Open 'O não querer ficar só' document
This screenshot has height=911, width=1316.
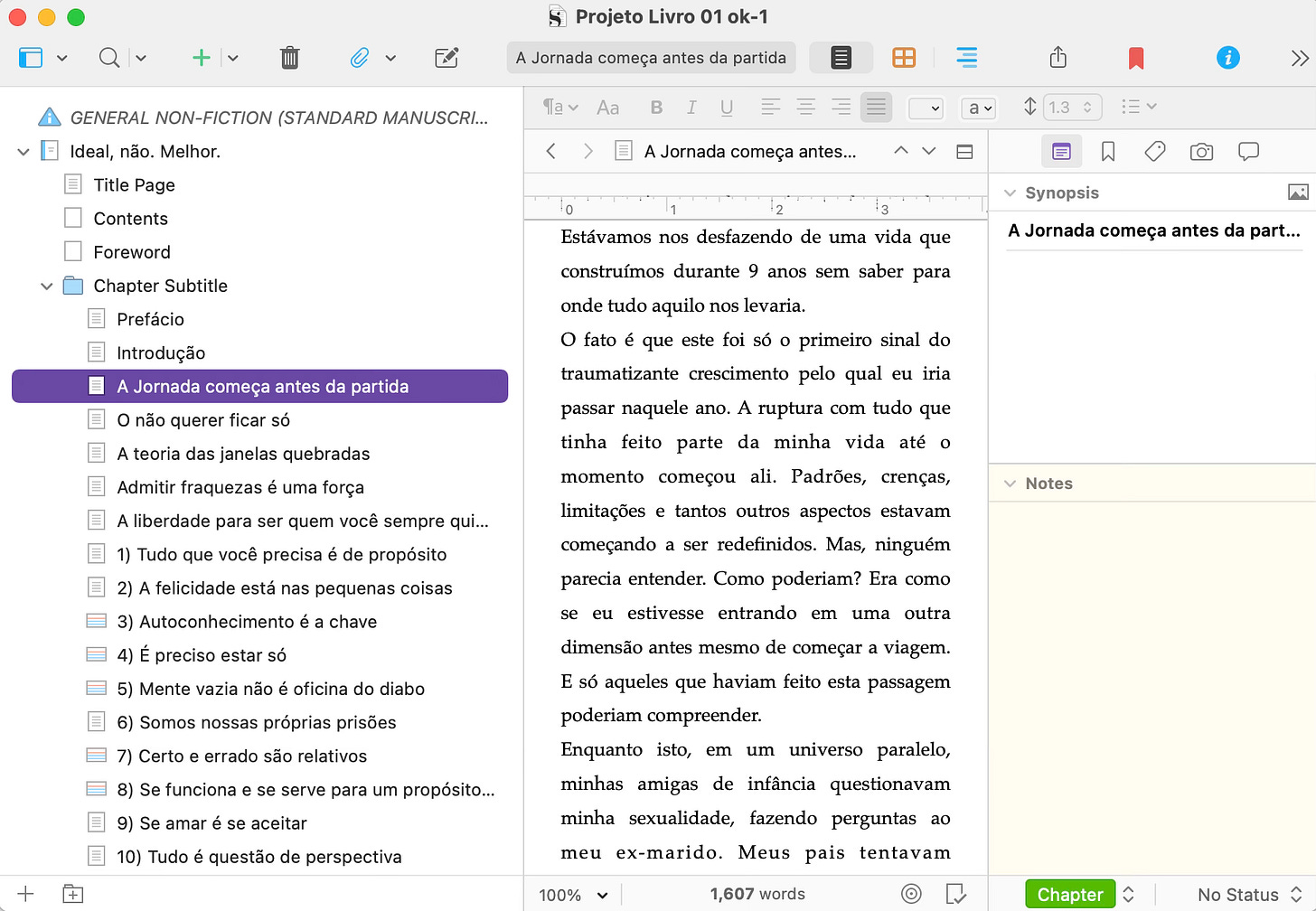point(203,420)
